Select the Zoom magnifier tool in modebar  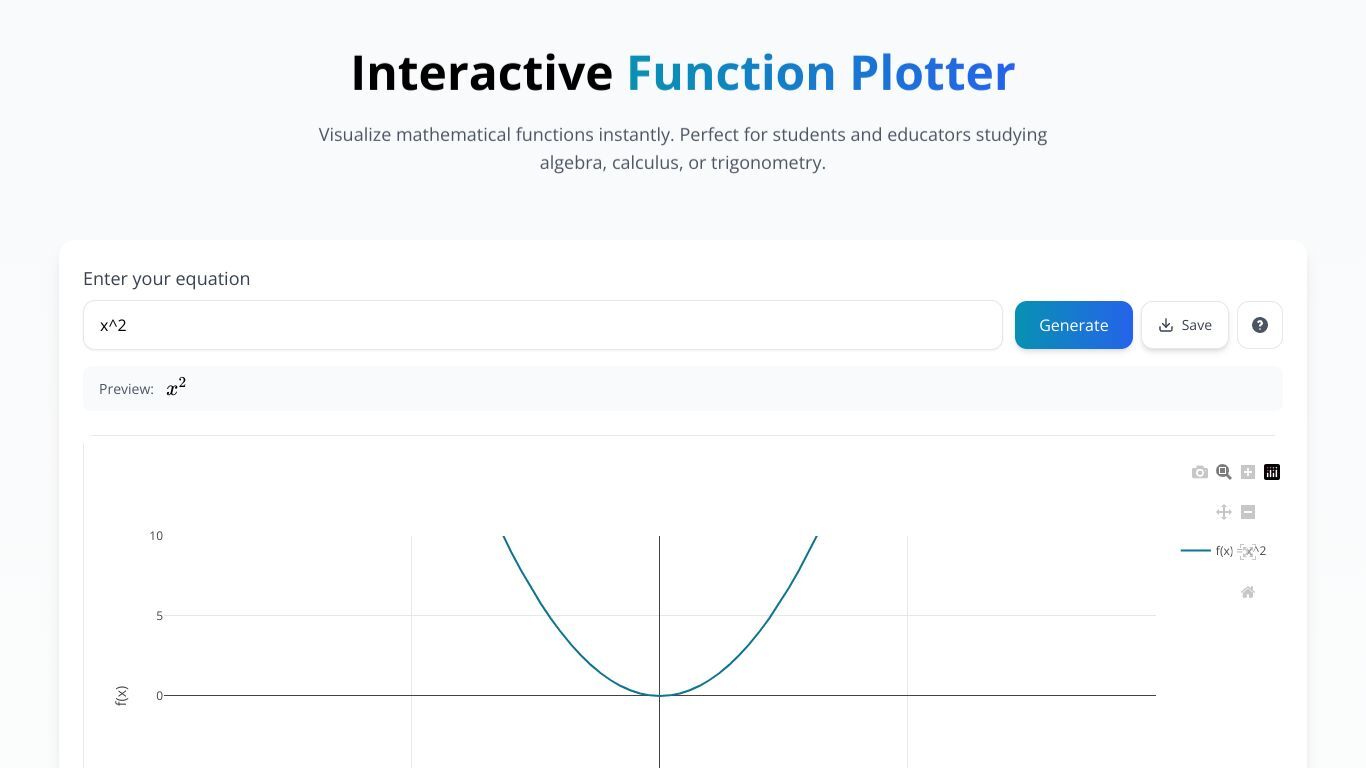coord(1224,472)
